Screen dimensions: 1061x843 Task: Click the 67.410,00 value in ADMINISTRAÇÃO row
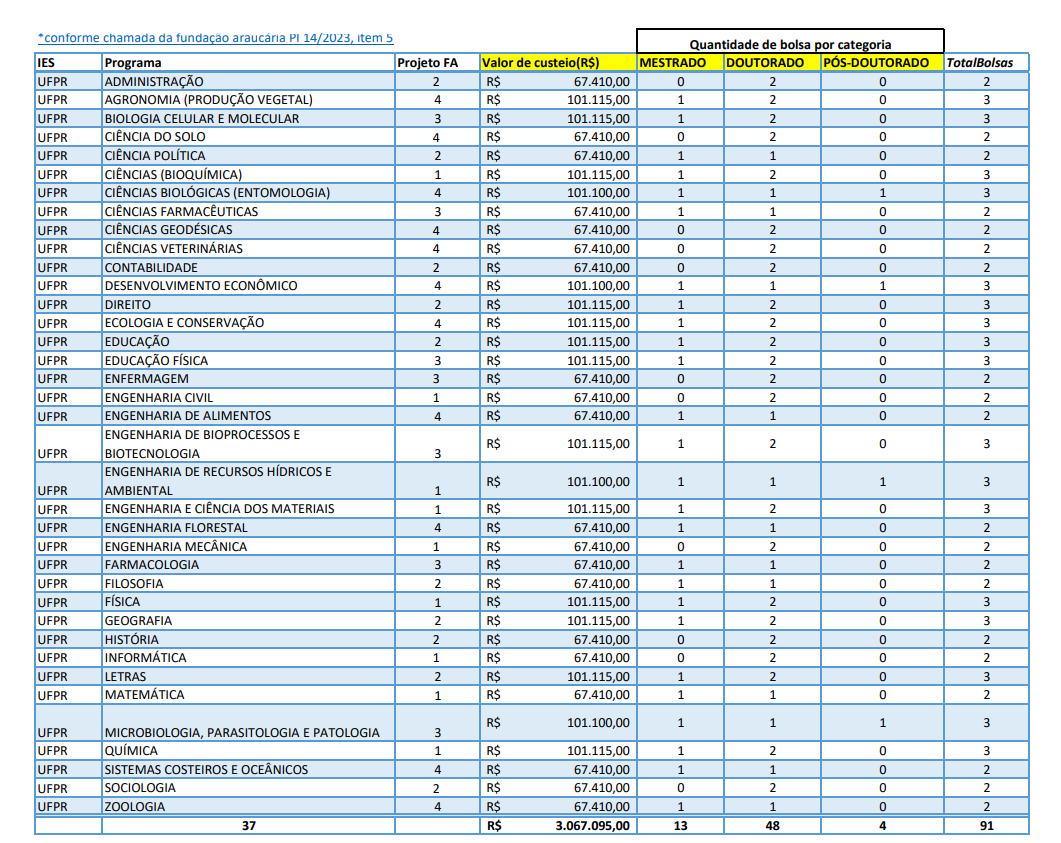point(558,81)
